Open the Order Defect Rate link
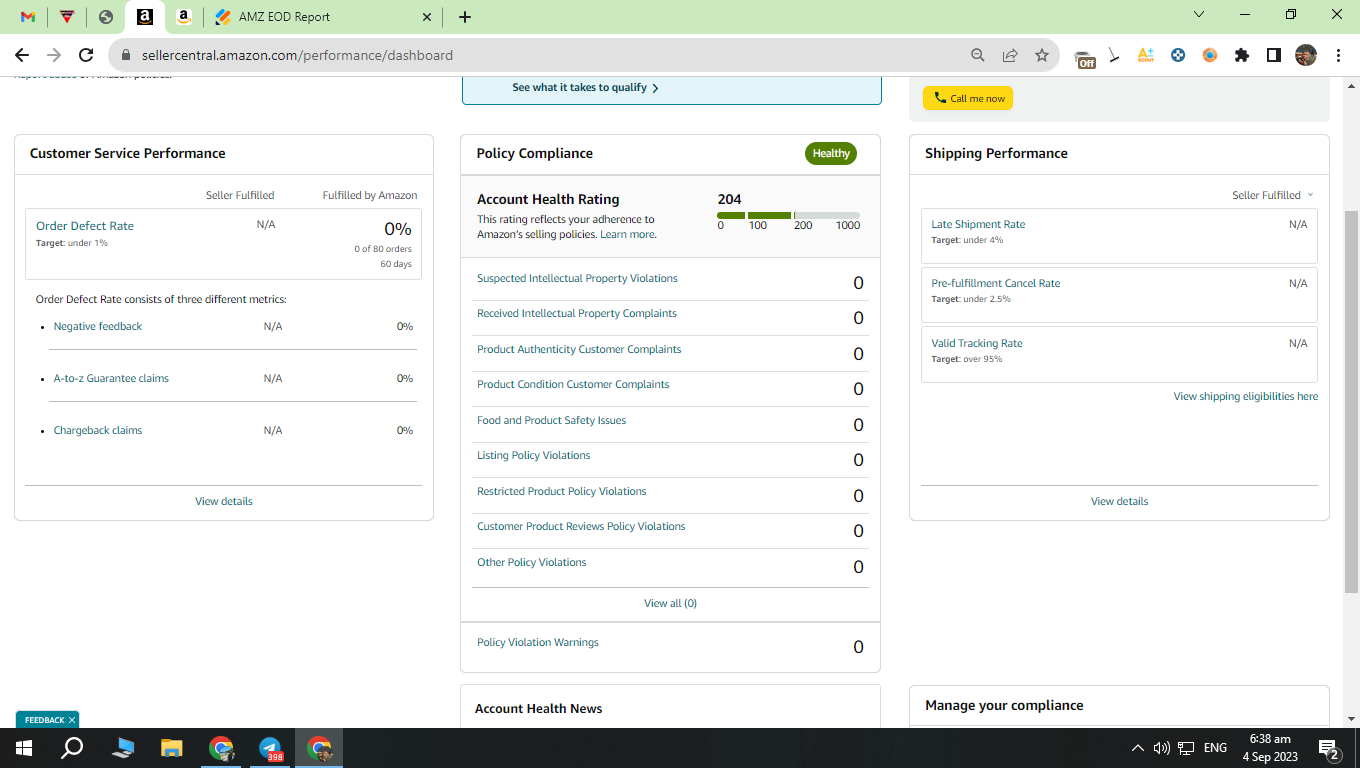The image size is (1360, 768). [85, 226]
